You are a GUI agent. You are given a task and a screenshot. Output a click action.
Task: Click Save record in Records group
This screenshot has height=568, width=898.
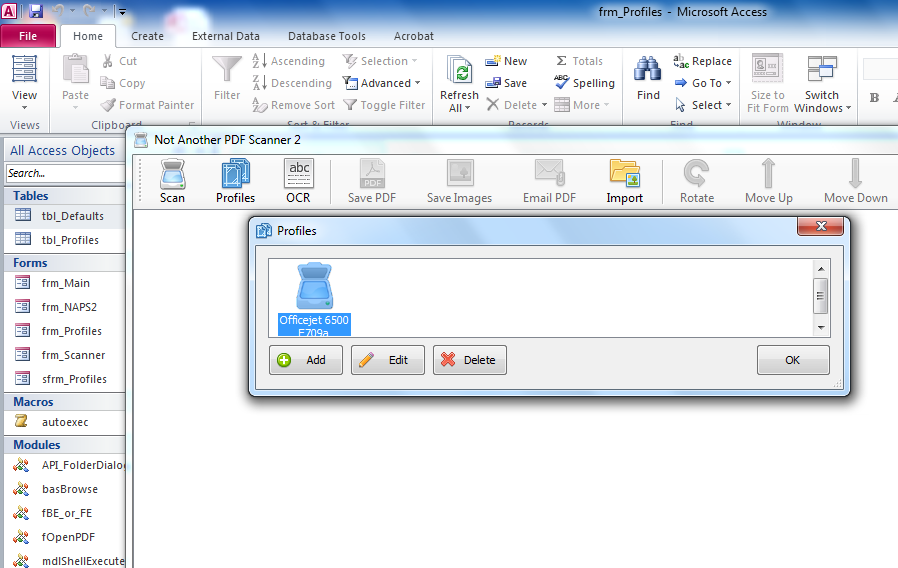[x=506, y=83]
